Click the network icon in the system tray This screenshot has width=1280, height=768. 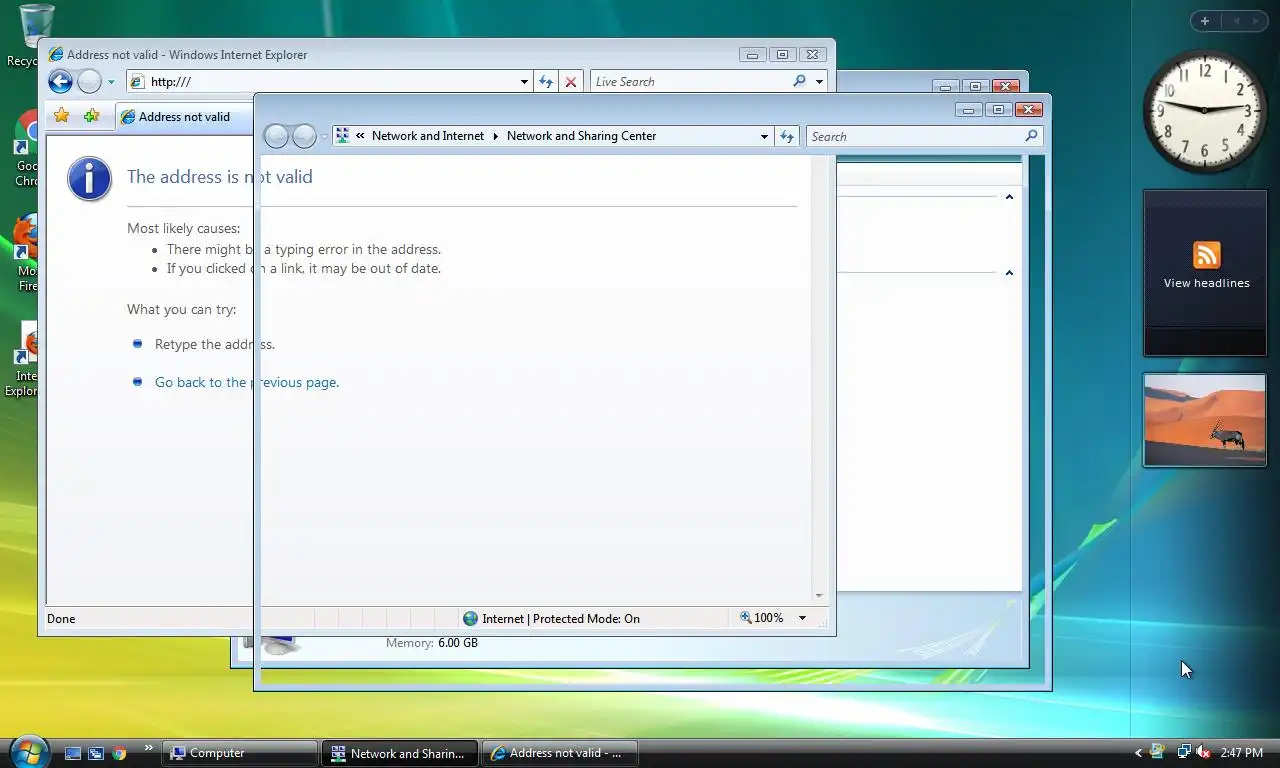pyautogui.click(x=1184, y=752)
